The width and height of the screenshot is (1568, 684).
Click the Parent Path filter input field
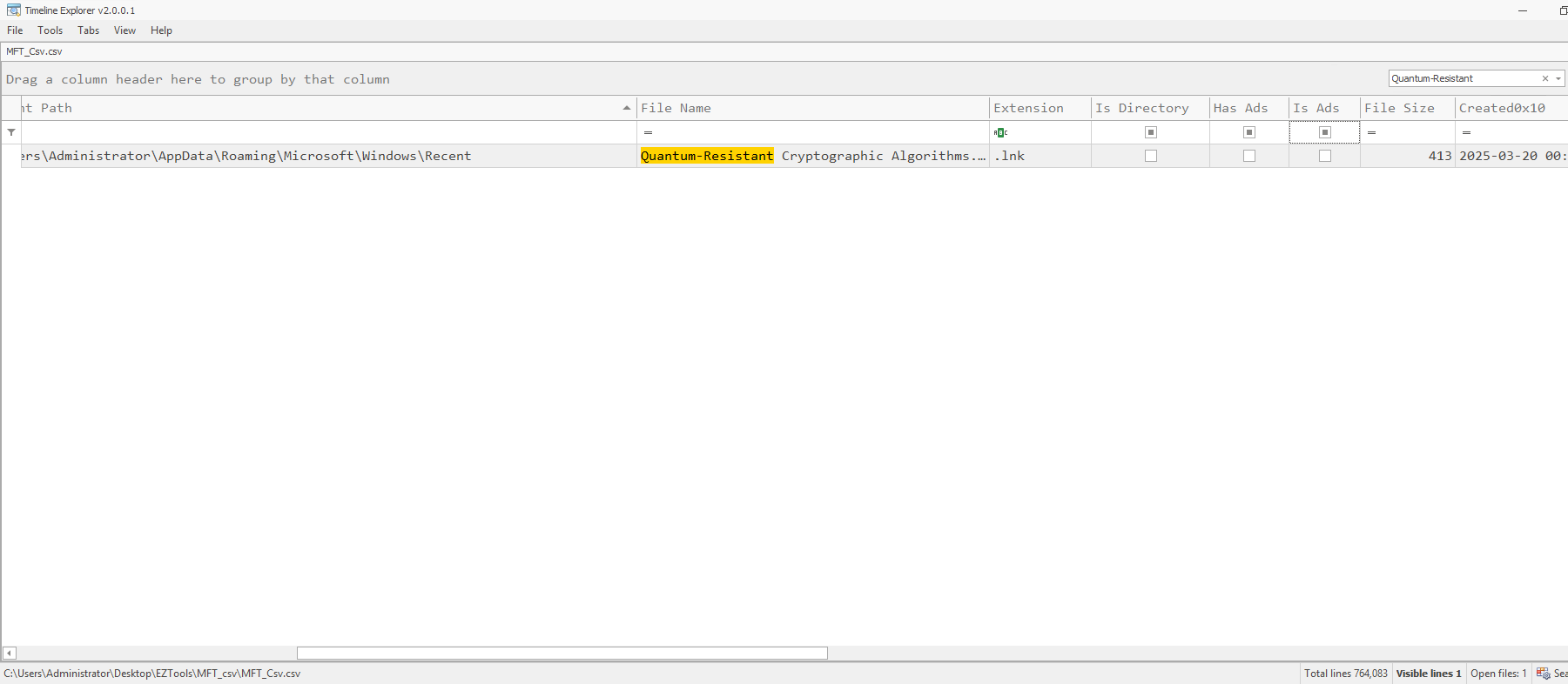click(x=327, y=132)
